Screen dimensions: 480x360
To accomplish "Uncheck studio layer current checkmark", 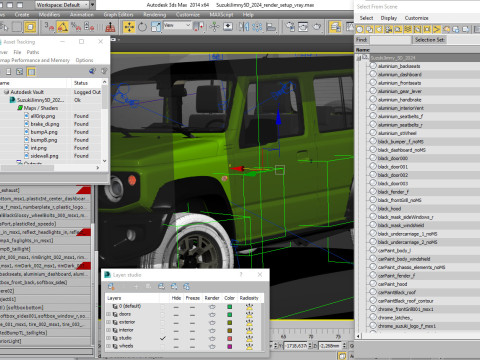I will click(x=163, y=338).
